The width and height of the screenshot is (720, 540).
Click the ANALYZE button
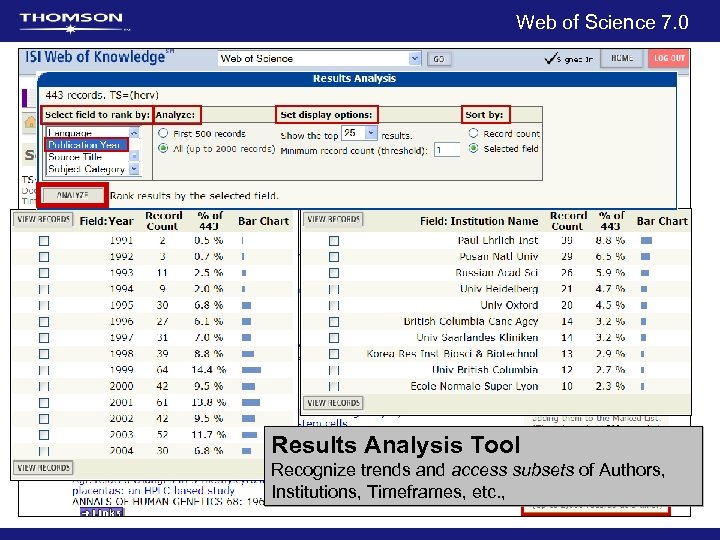point(73,195)
